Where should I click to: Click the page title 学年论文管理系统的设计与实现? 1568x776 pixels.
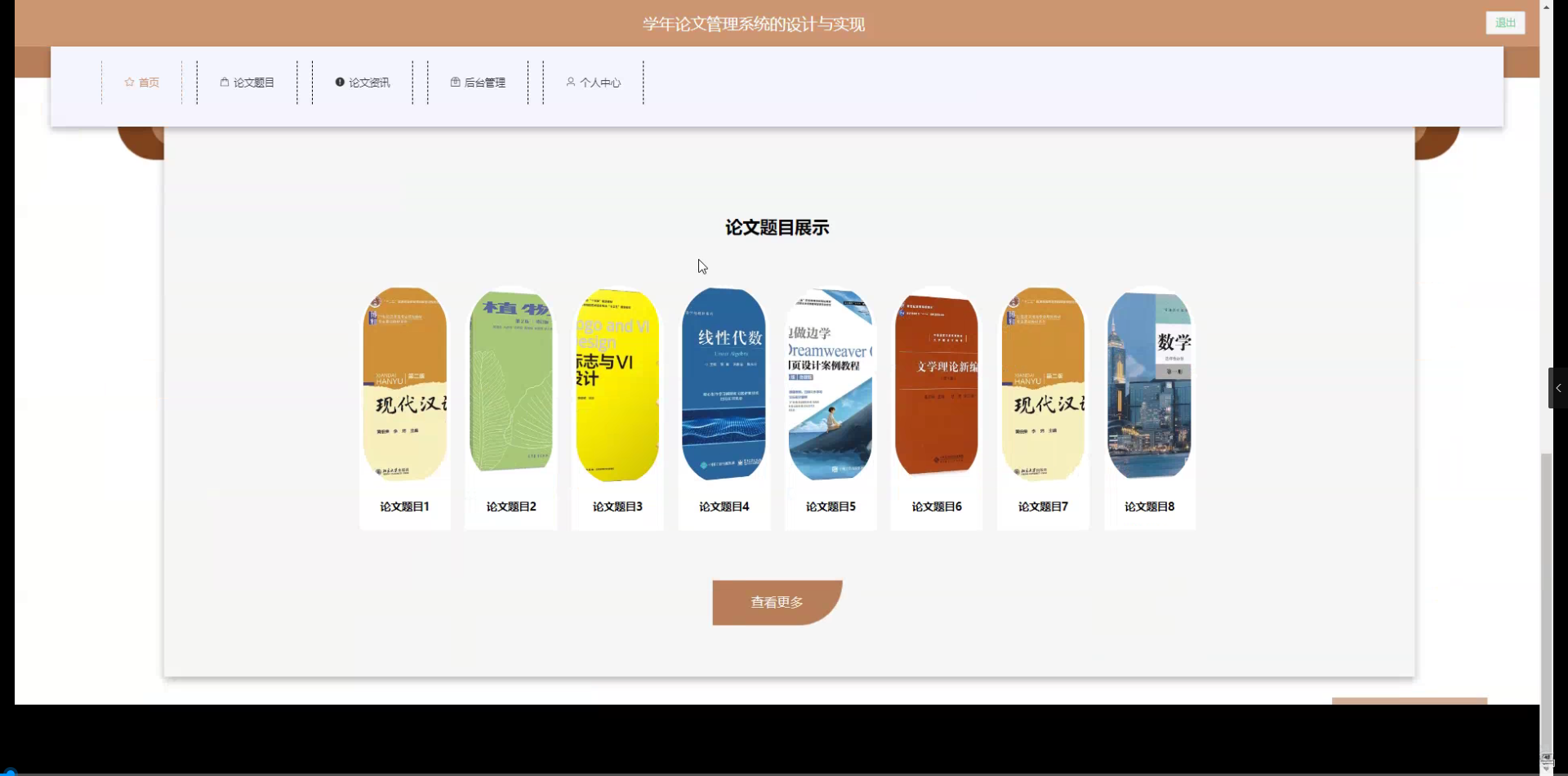tap(754, 25)
